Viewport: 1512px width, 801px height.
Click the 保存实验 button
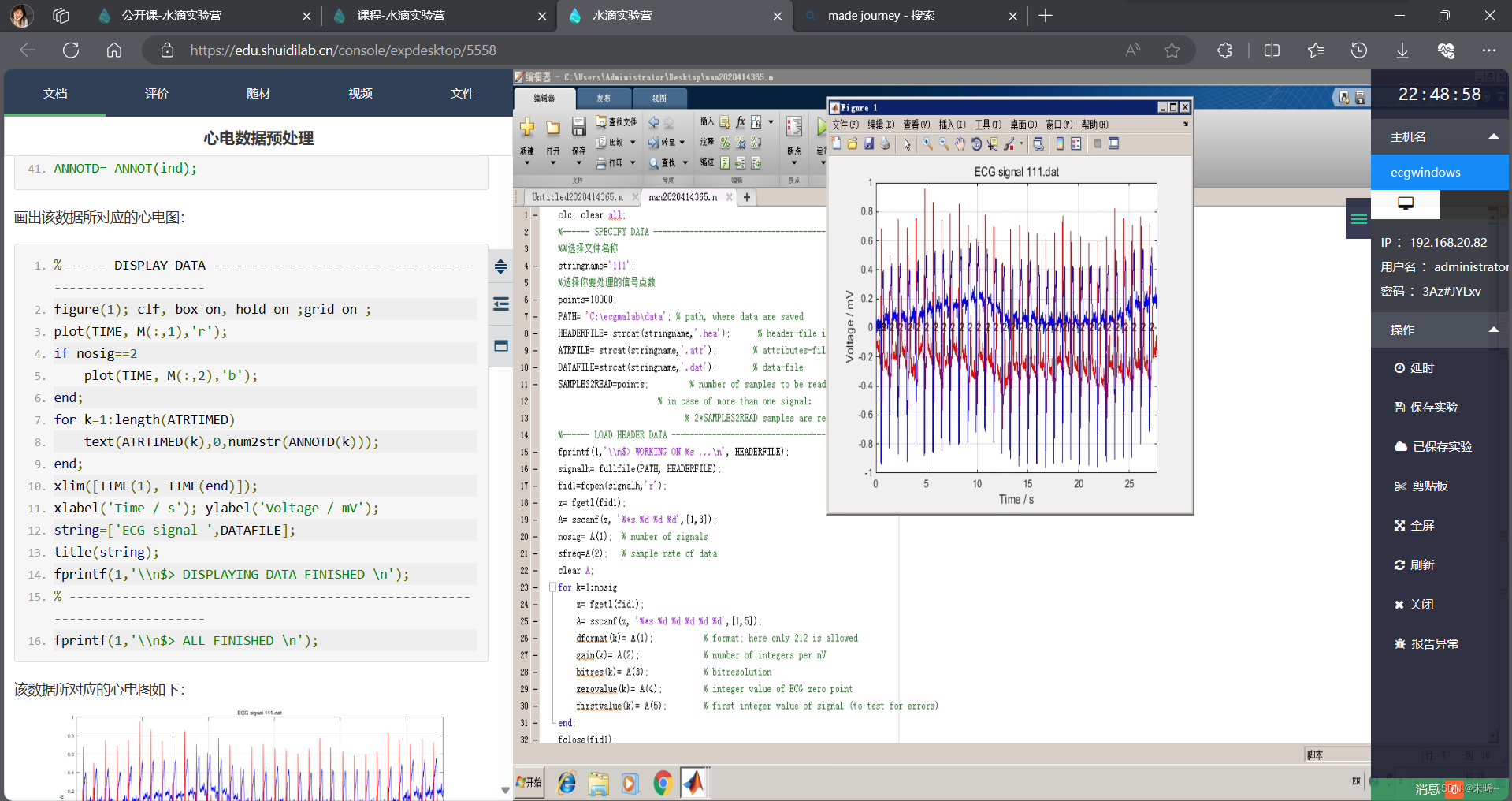click(x=1426, y=408)
